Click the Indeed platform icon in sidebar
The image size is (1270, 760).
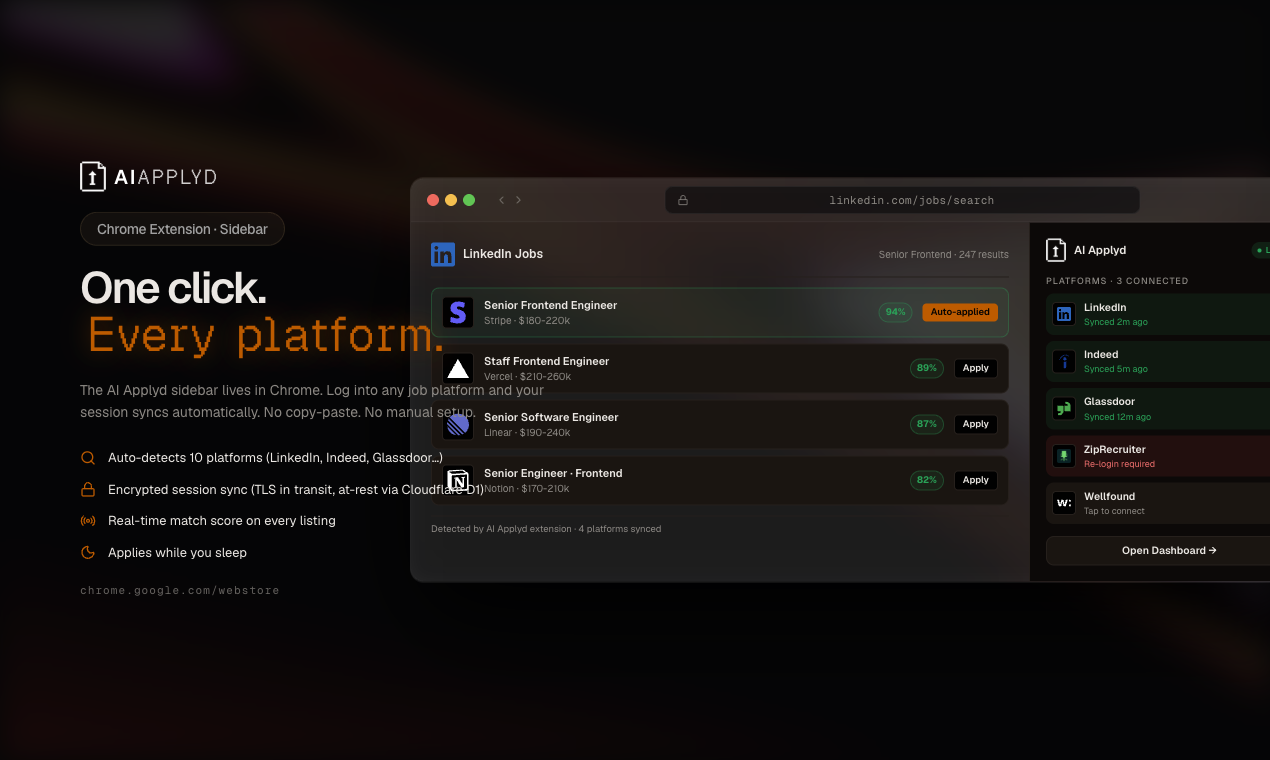1064,361
